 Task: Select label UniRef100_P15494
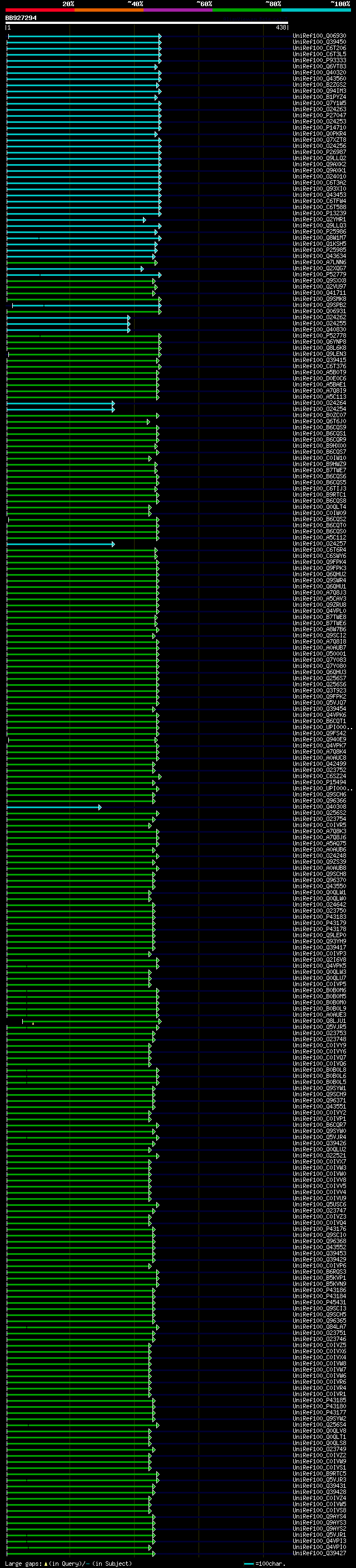pyautogui.click(x=319, y=782)
